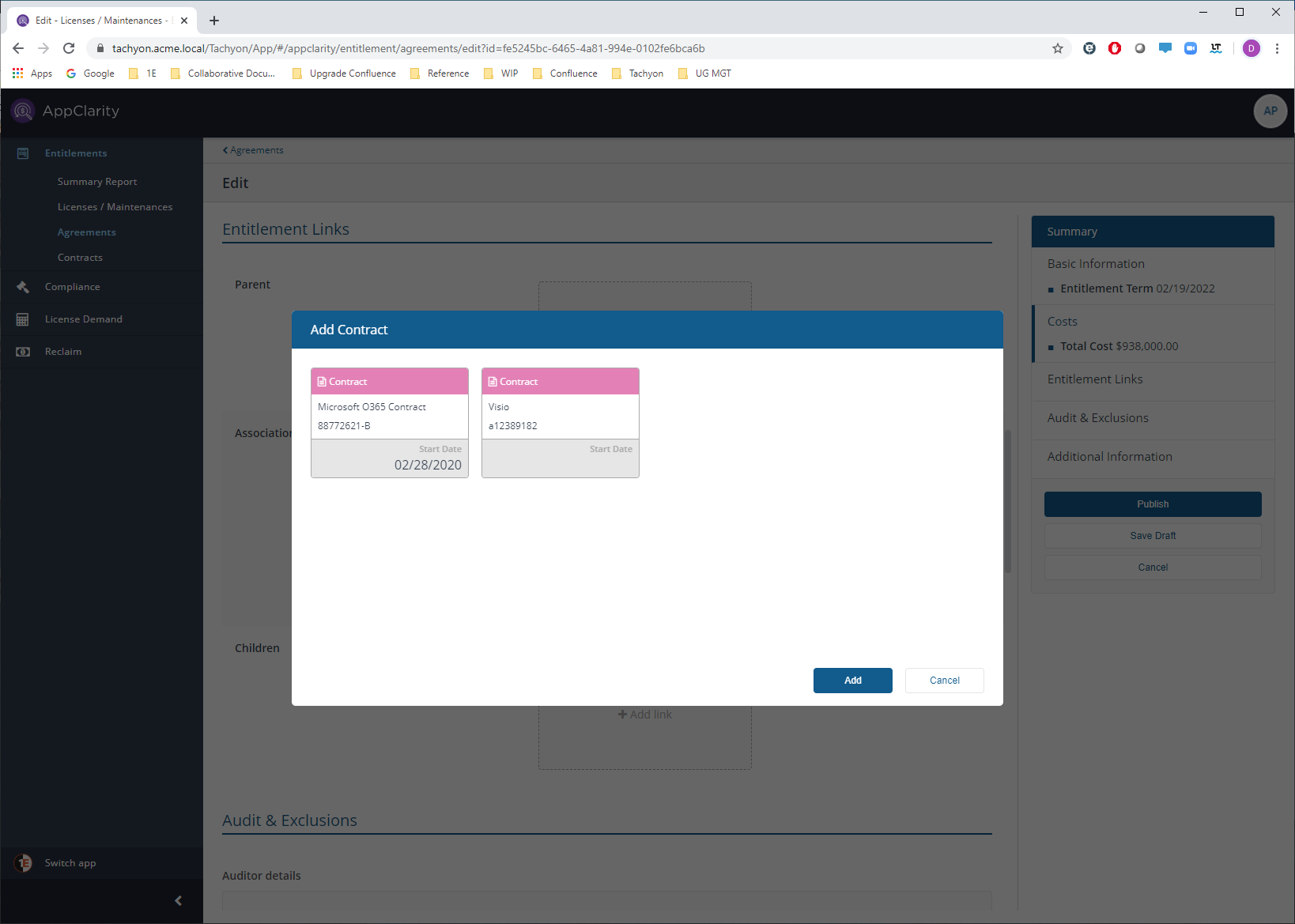The width and height of the screenshot is (1295, 924).
Task: Click the Add link placeholder
Action: 645,715
